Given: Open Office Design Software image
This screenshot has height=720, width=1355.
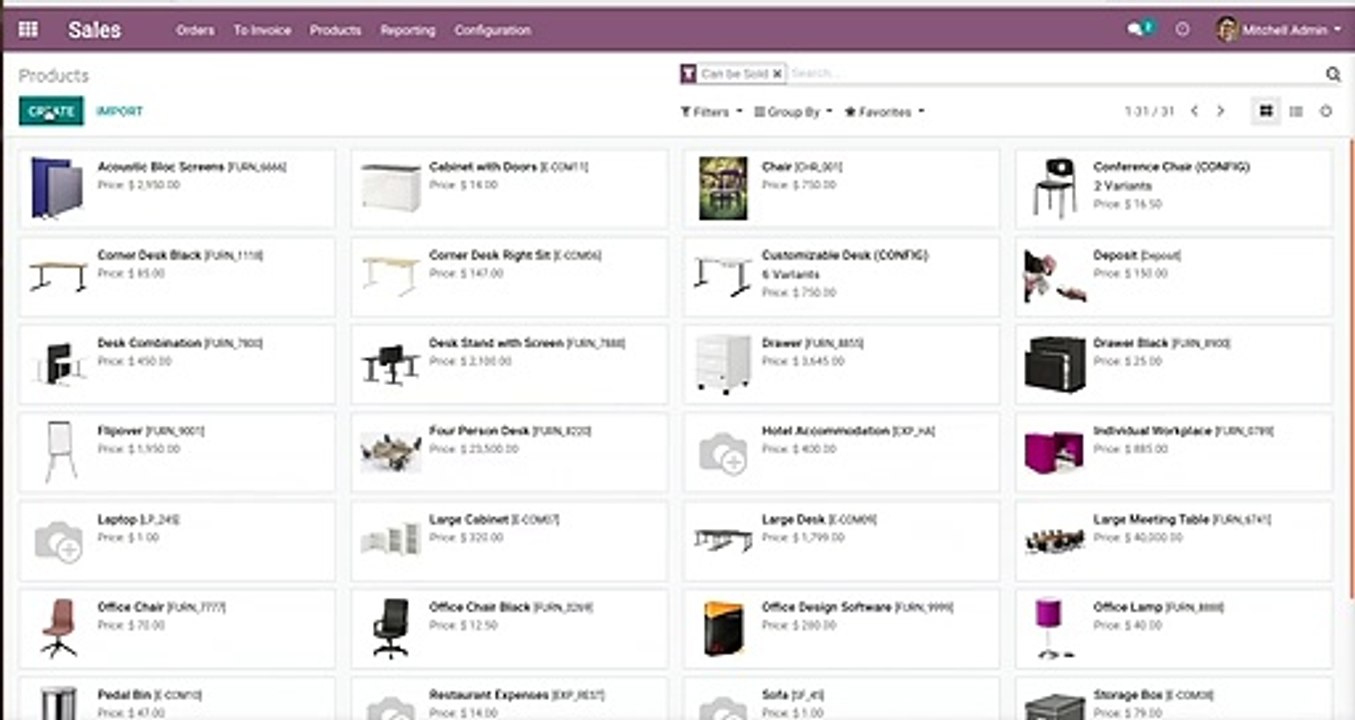Looking at the screenshot, I should [x=723, y=628].
